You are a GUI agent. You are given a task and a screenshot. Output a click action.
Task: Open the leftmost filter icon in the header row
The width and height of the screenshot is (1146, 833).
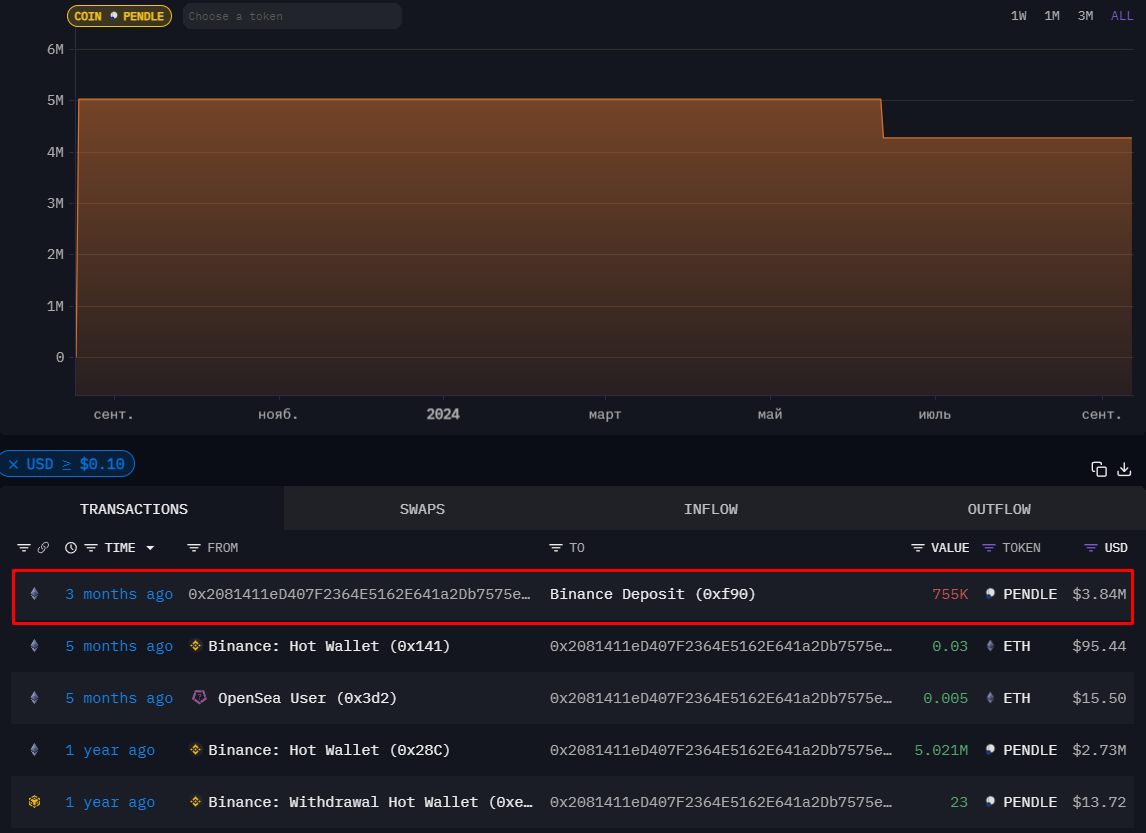pyautogui.click(x=23, y=547)
